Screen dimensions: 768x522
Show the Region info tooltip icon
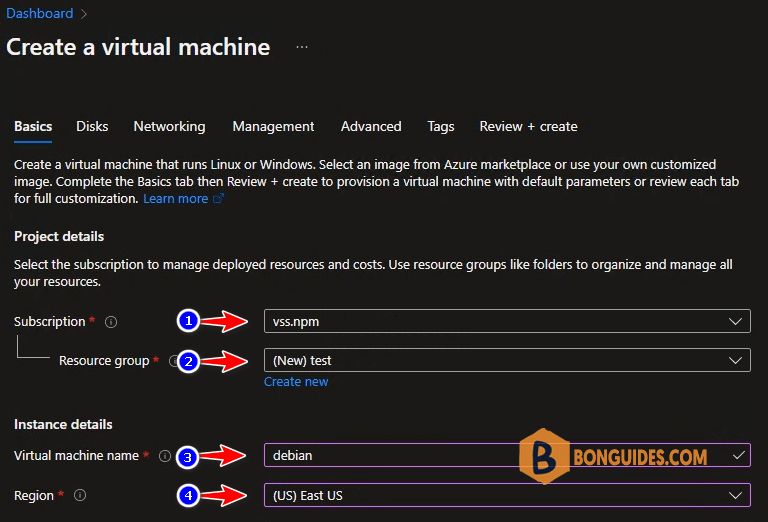click(80, 495)
